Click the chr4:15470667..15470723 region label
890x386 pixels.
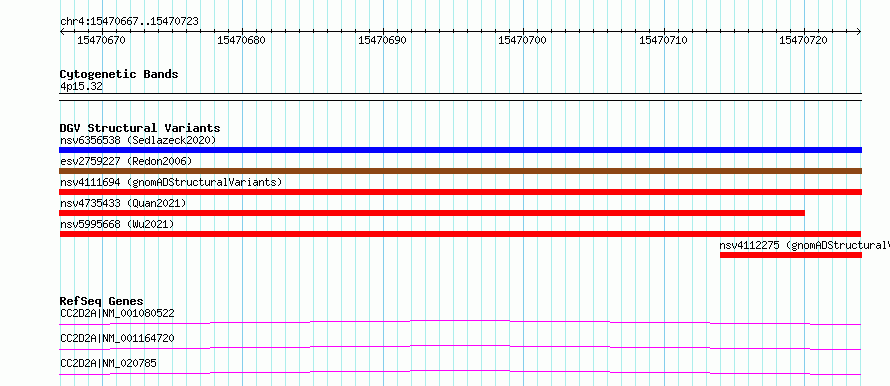pyautogui.click(x=129, y=21)
